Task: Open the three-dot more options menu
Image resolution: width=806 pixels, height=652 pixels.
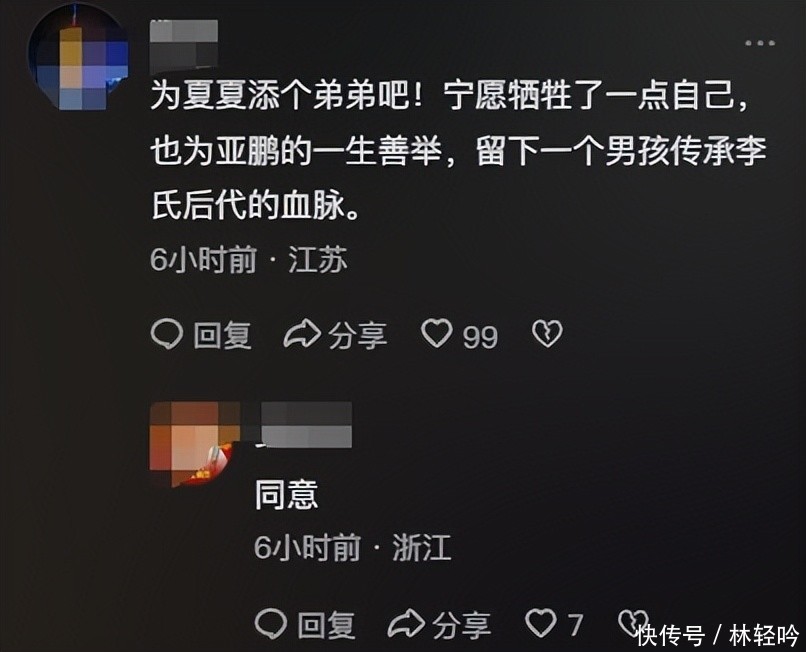Action: [760, 43]
